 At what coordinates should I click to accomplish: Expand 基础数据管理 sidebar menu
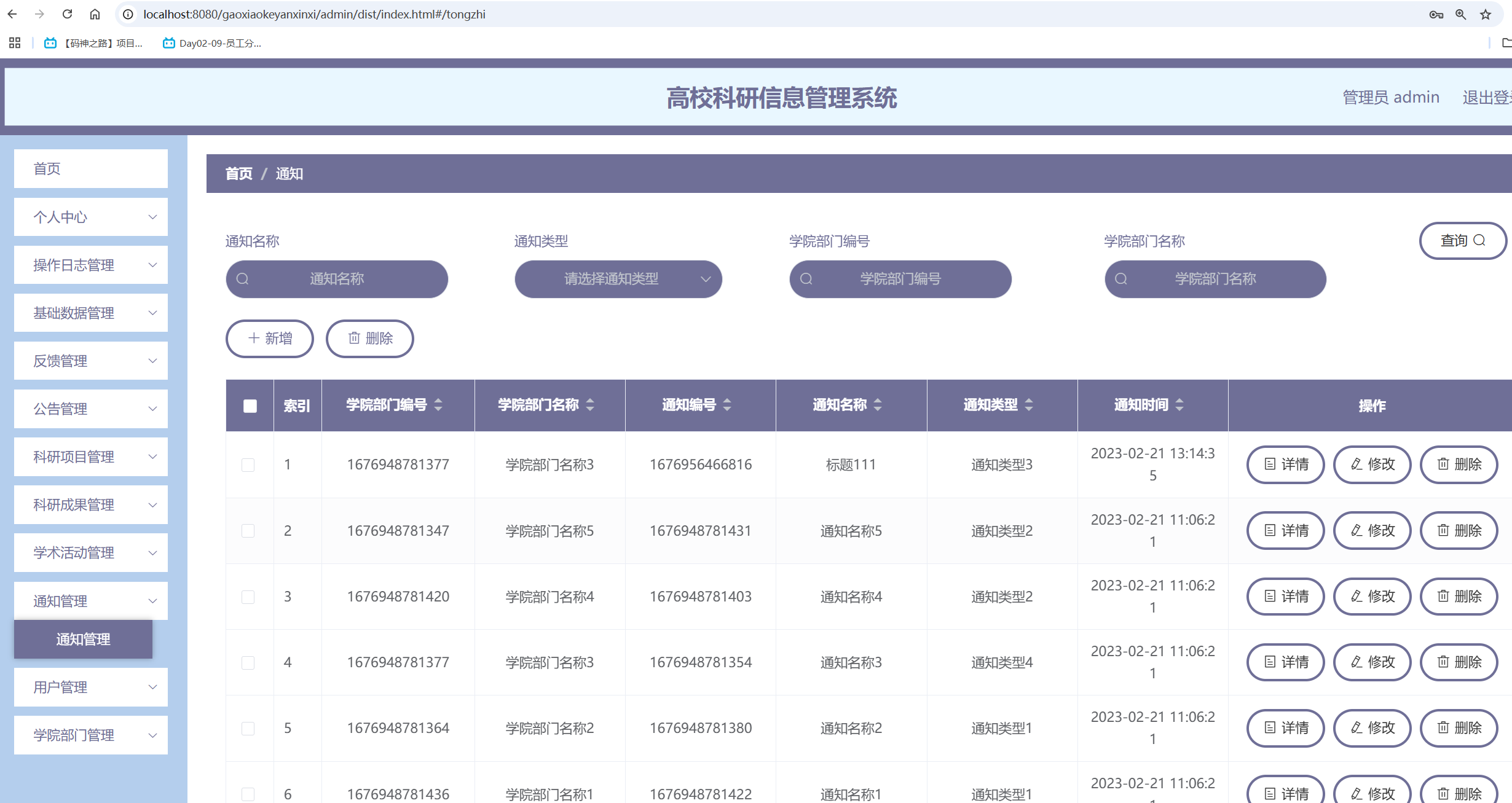[x=91, y=313]
